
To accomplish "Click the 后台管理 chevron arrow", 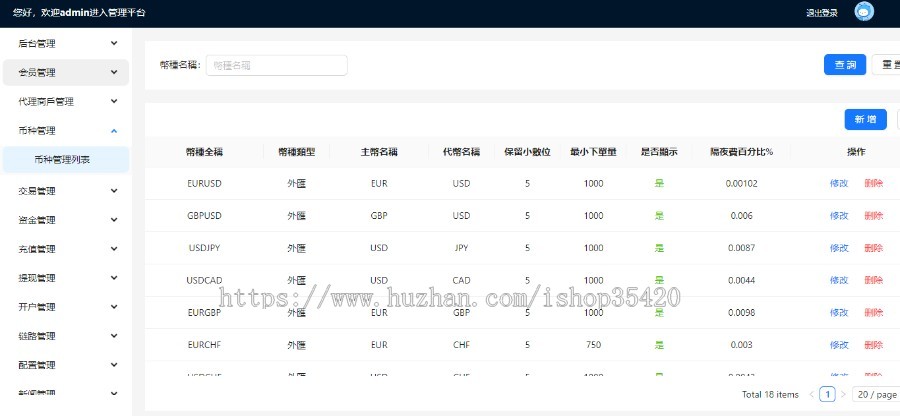I will click(114, 43).
